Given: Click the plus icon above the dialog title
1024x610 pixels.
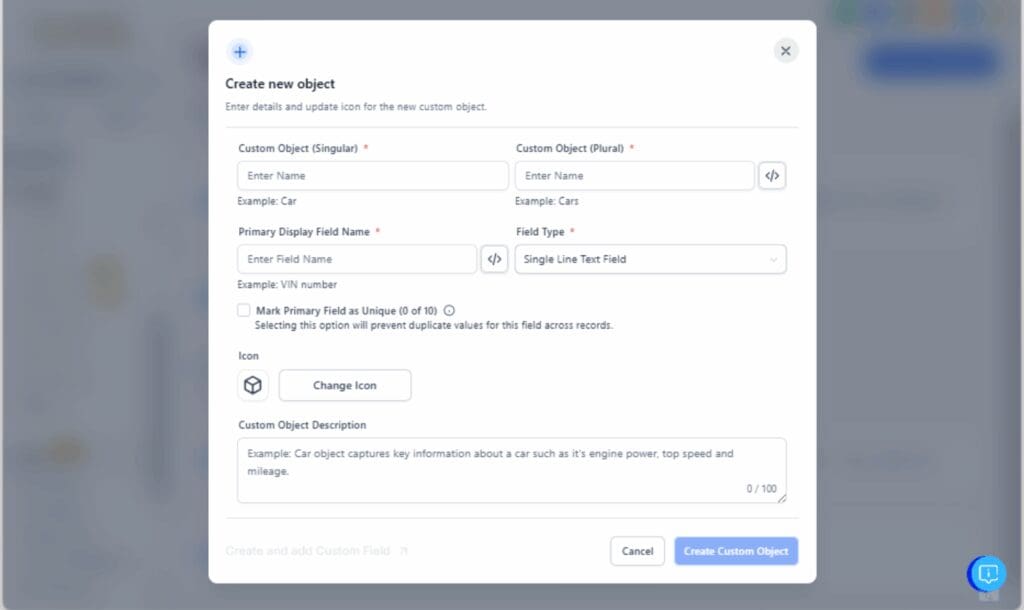Looking at the screenshot, I should click(239, 50).
